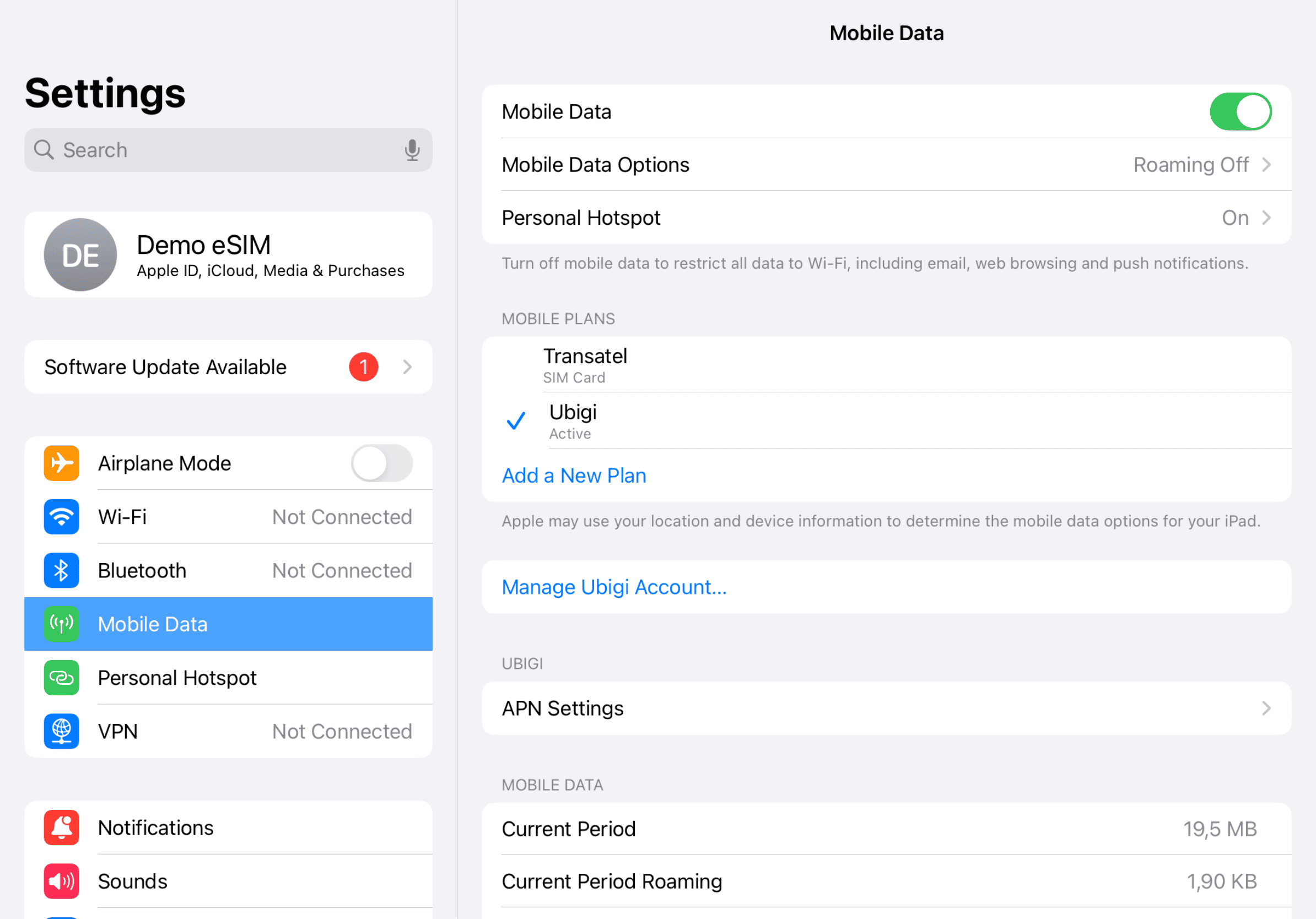Image resolution: width=1316 pixels, height=919 pixels.
Task: Open Sounds settings
Action: tap(228, 881)
